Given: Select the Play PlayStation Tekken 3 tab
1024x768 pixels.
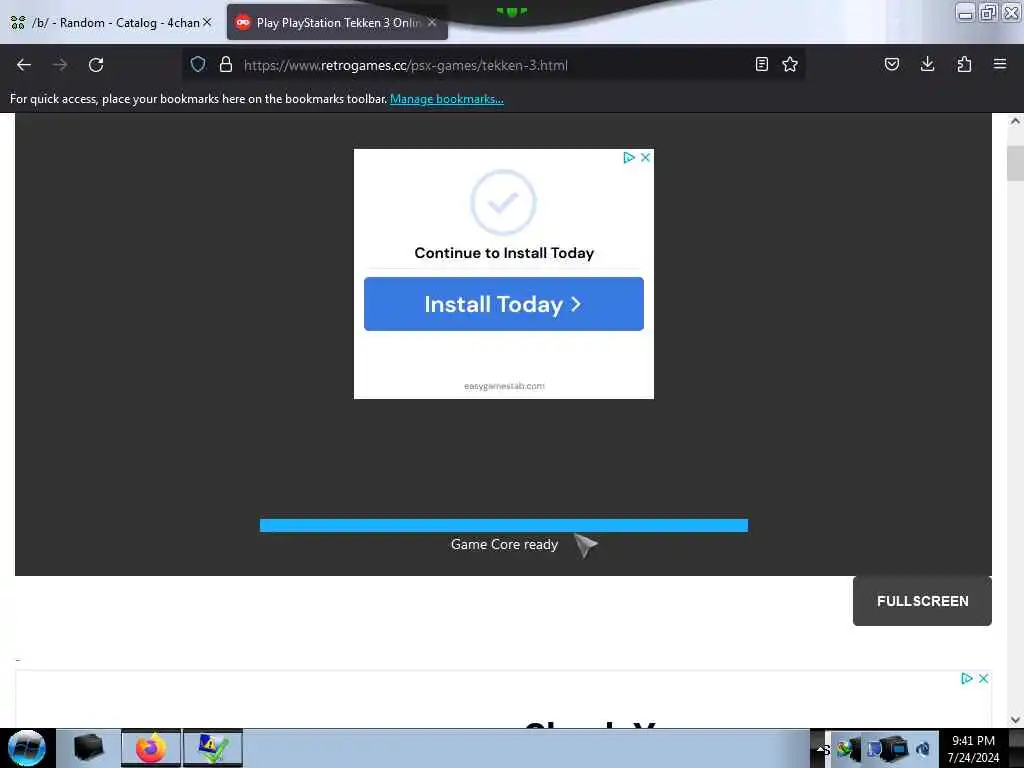Looking at the screenshot, I should [x=337, y=23].
